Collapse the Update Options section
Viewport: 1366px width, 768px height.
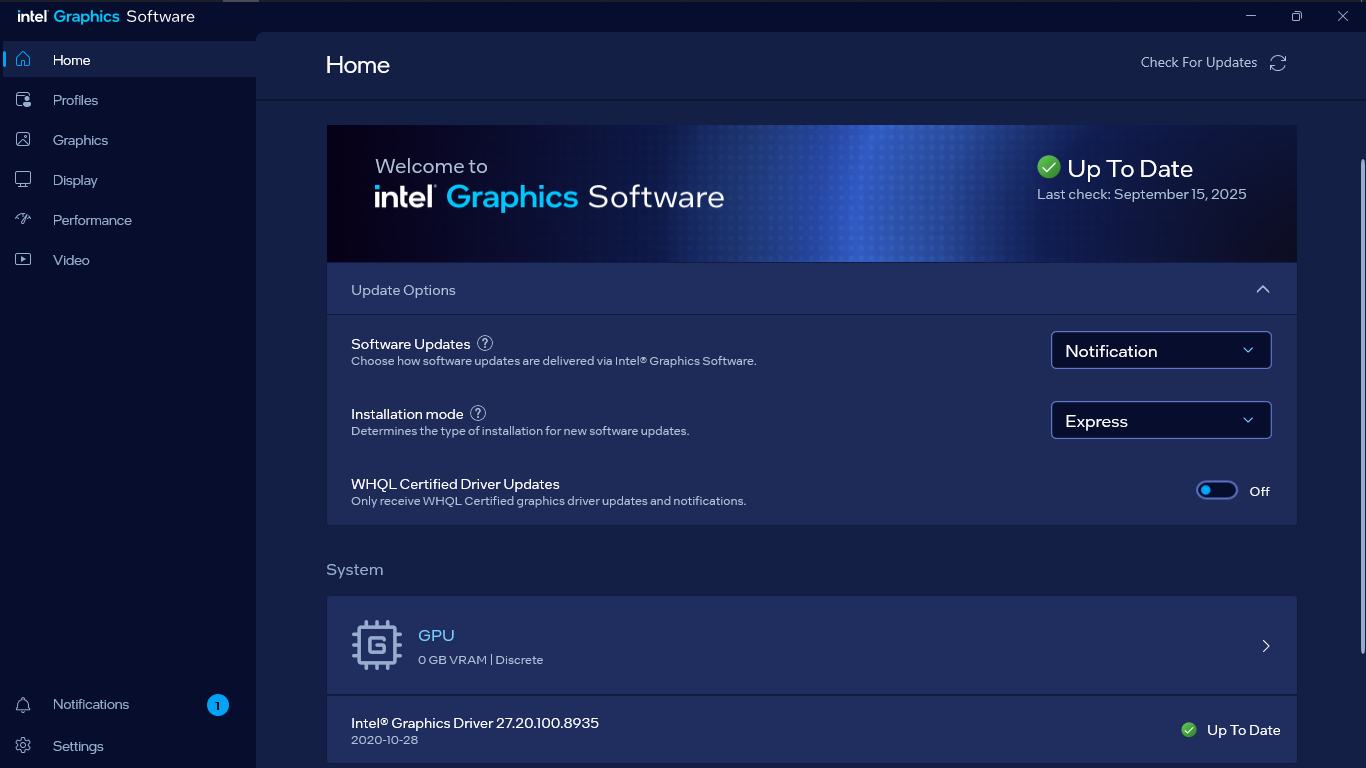1263,290
